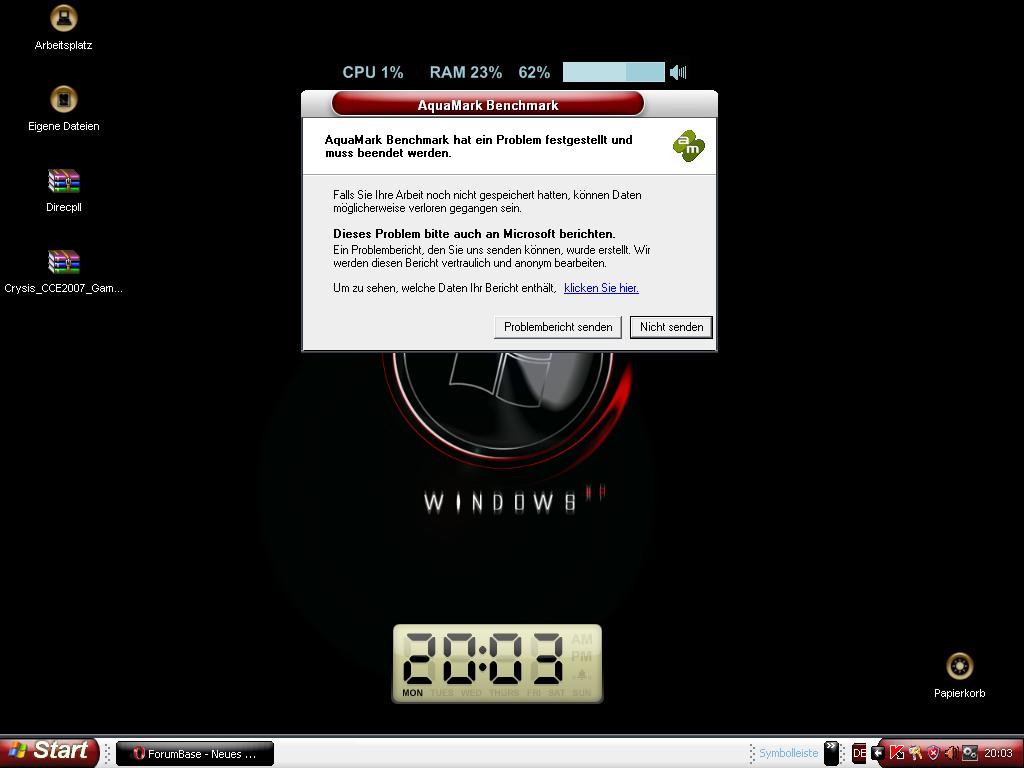
Task: Adjust the volume bar in the widget
Action: pos(613,72)
